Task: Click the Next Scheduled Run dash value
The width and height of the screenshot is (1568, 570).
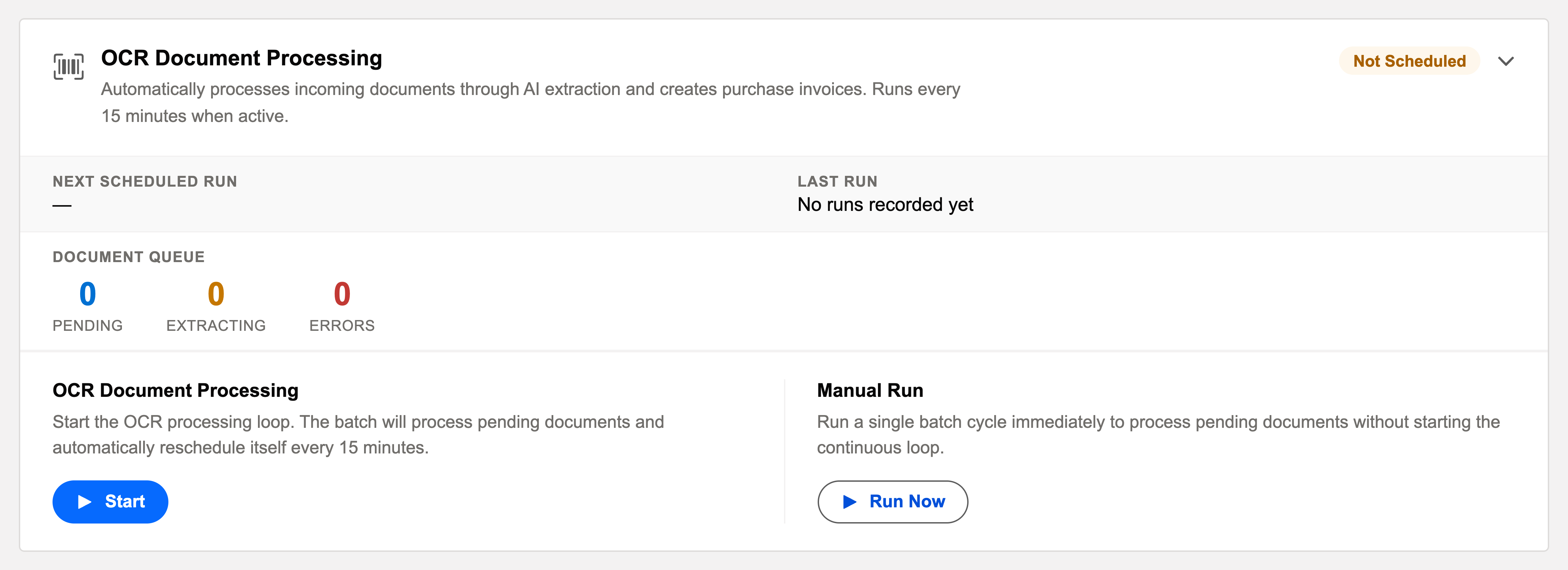Action: (x=62, y=205)
